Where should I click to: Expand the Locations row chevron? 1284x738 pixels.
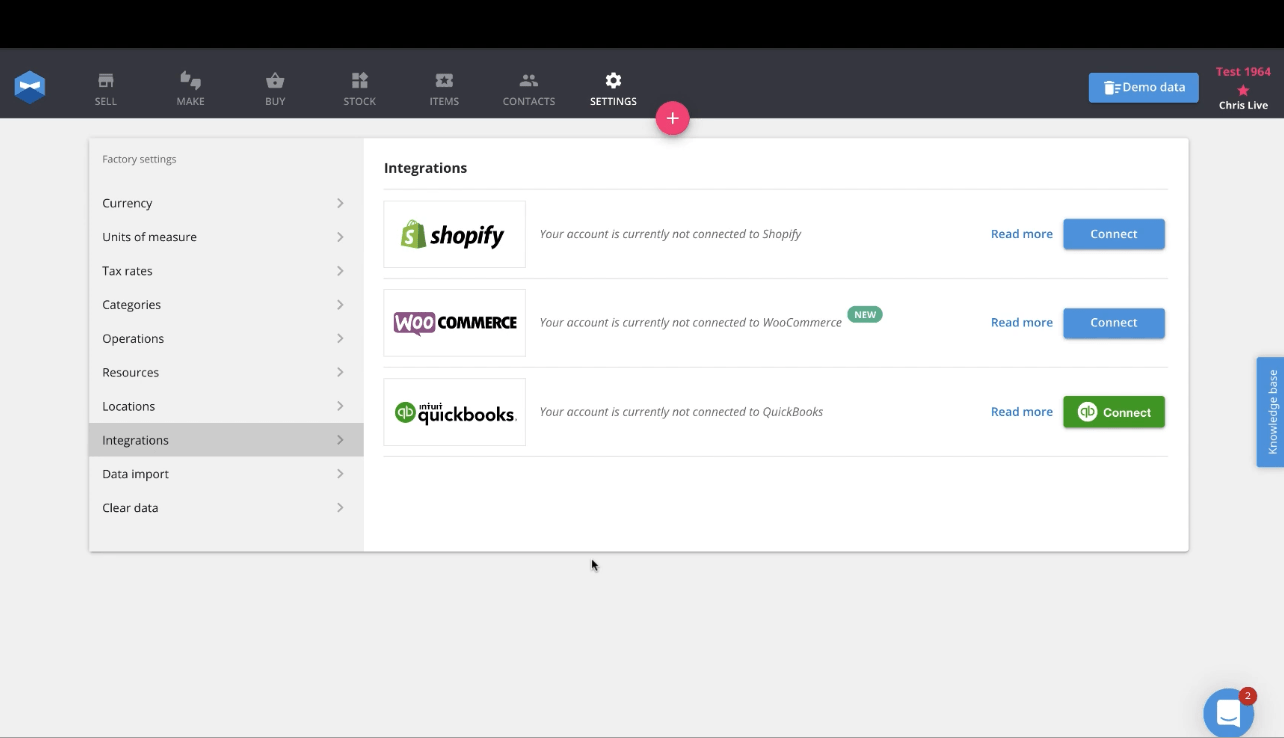(340, 406)
